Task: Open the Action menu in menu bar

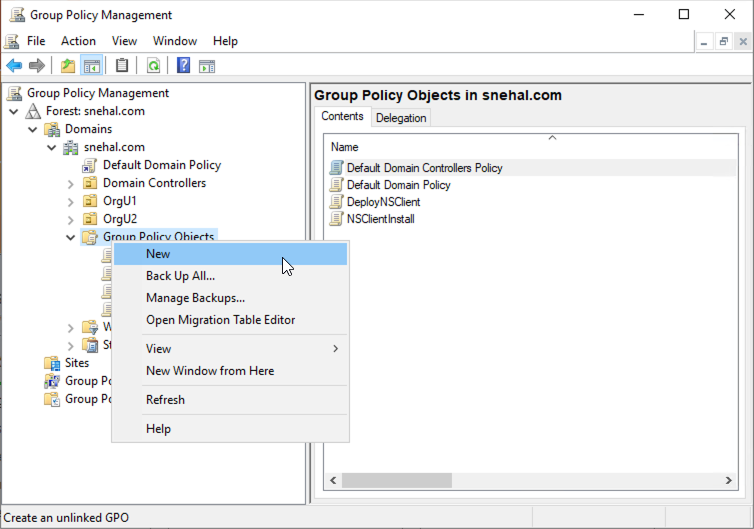Action: [x=78, y=41]
